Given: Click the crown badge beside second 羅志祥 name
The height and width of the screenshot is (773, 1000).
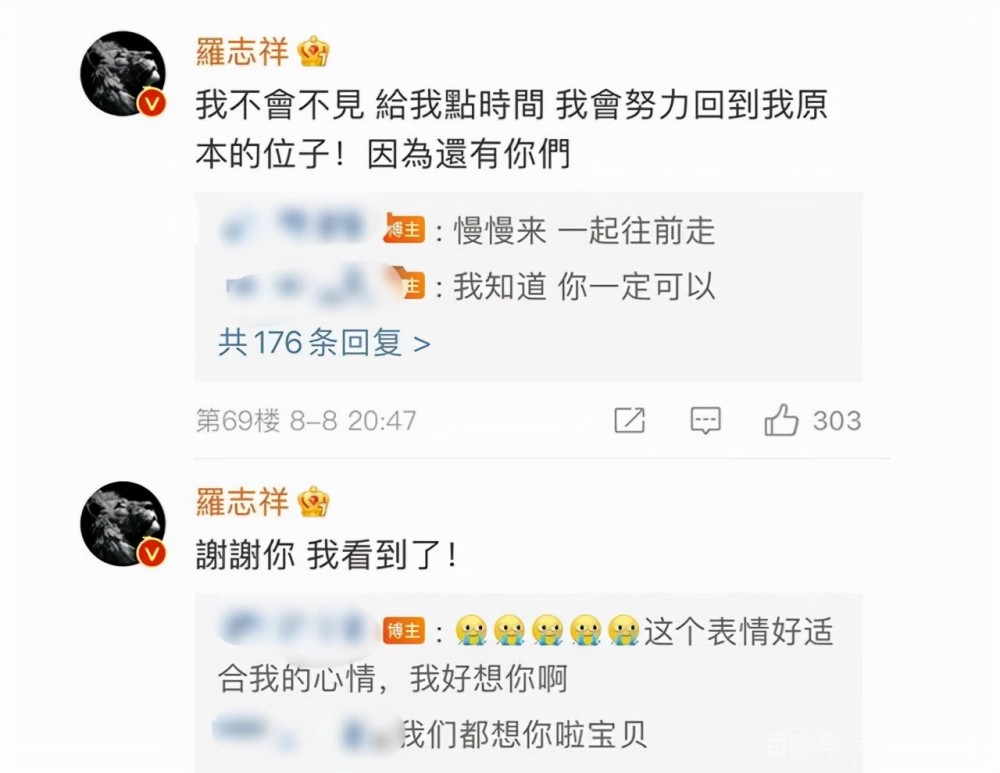Looking at the screenshot, I should [x=314, y=501].
